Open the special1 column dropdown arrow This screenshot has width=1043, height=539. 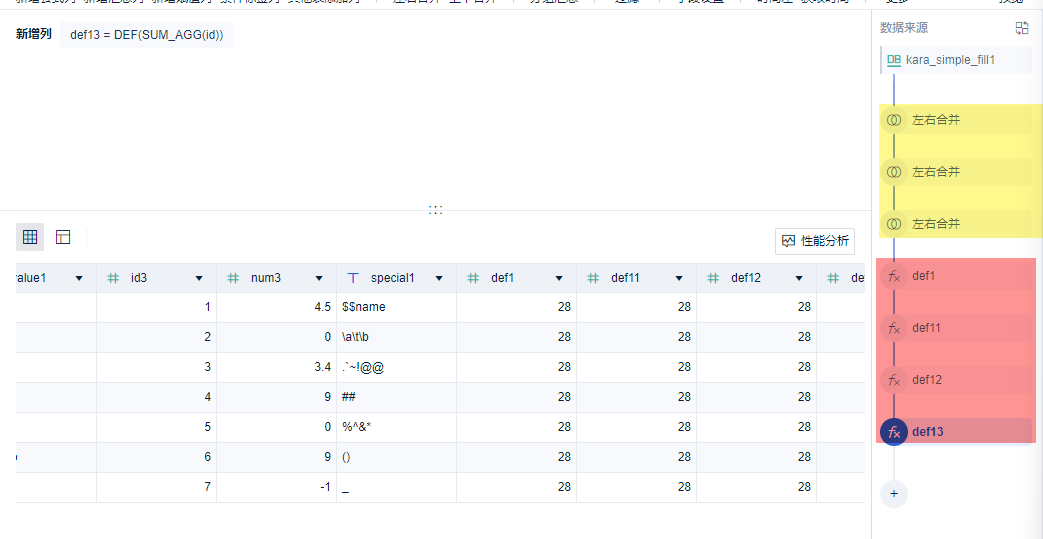coord(439,278)
